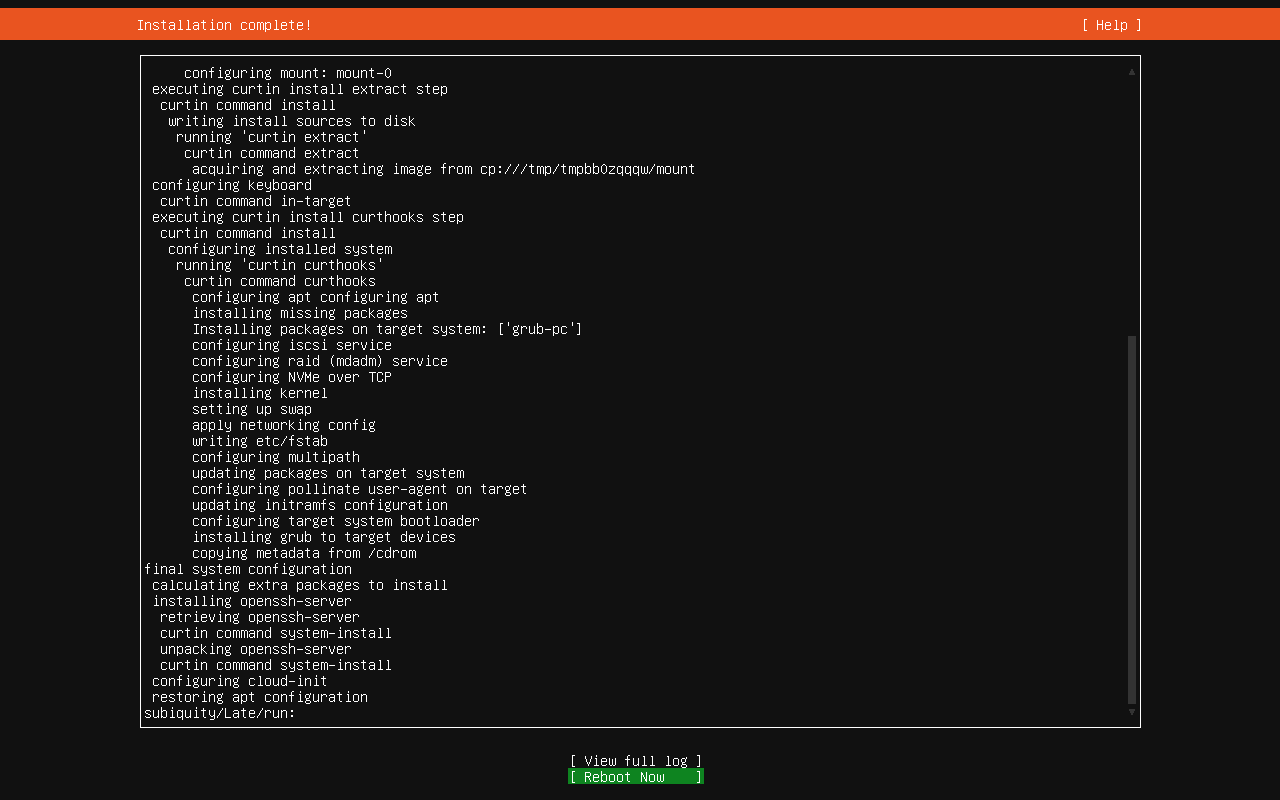Click the log scrollbar thumb
Viewport: 1280px width, 800px height.
(x=1132, y=520)
